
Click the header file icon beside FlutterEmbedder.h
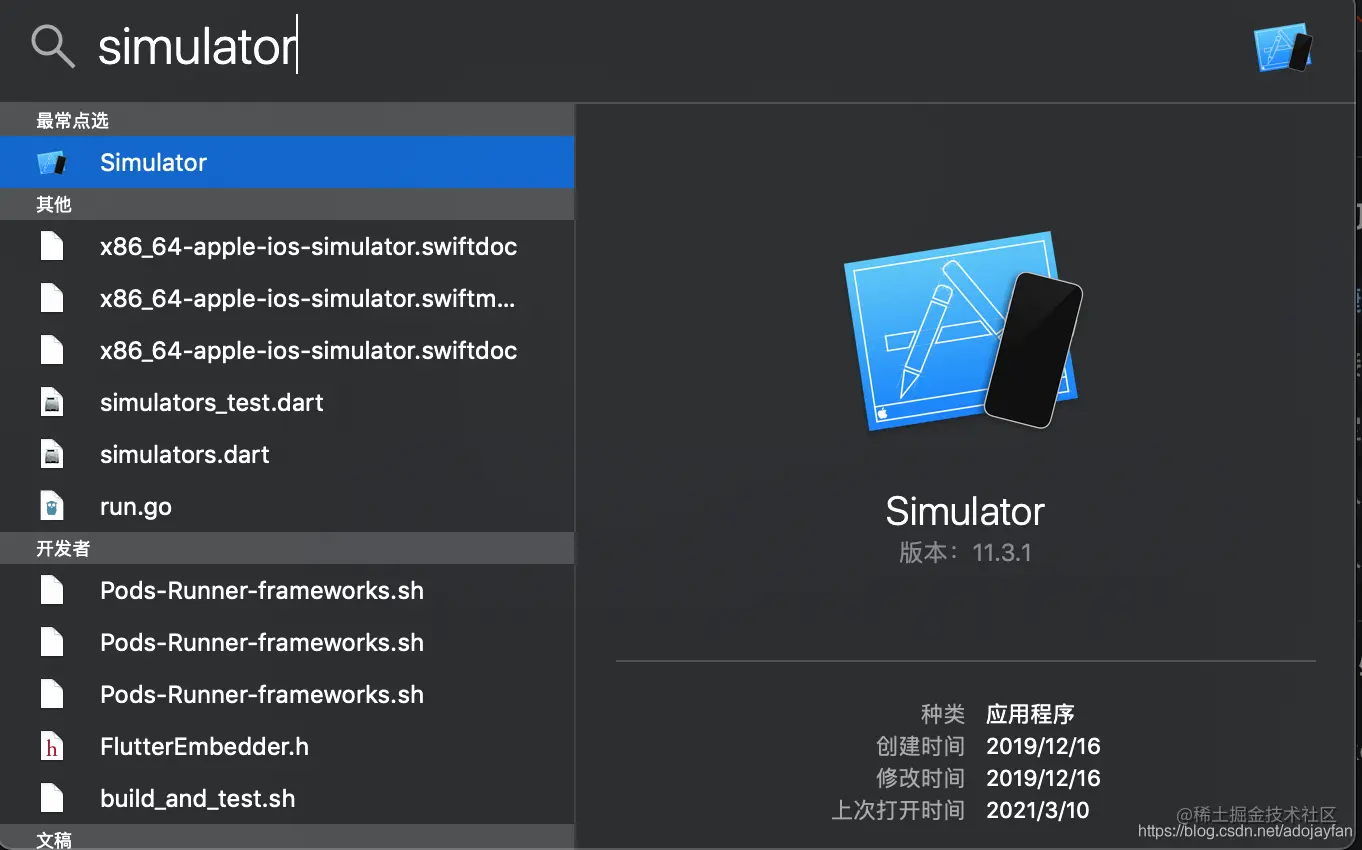(x=52, y=746)
